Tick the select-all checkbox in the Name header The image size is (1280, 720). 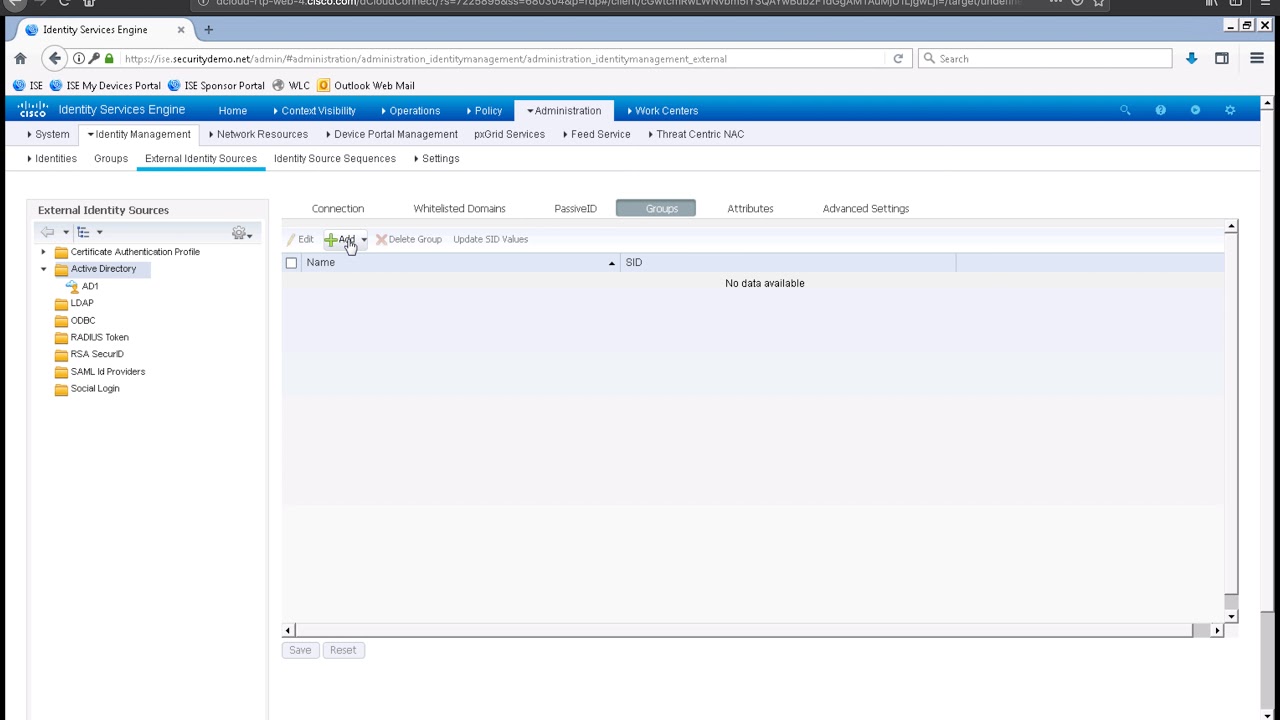click(x=291, y=263)
